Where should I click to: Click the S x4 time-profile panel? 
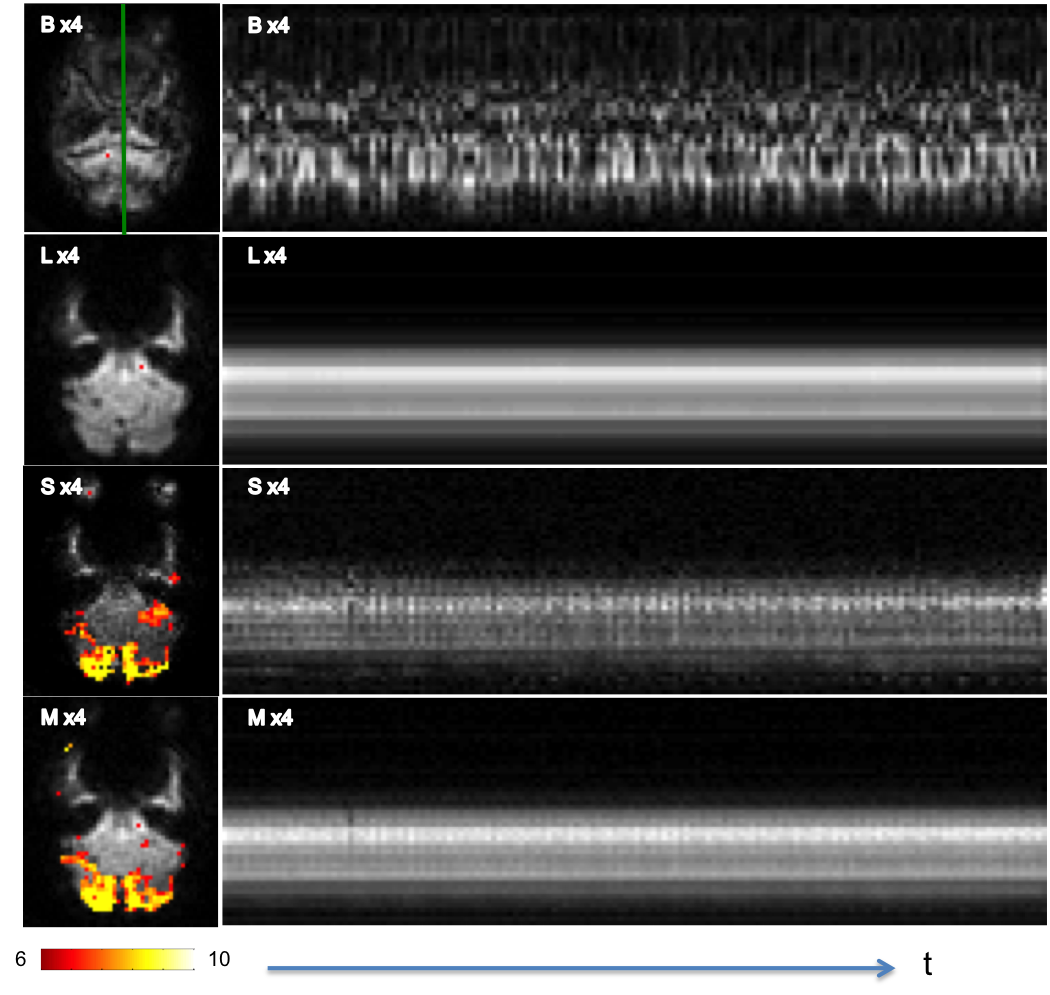(635, 581)
